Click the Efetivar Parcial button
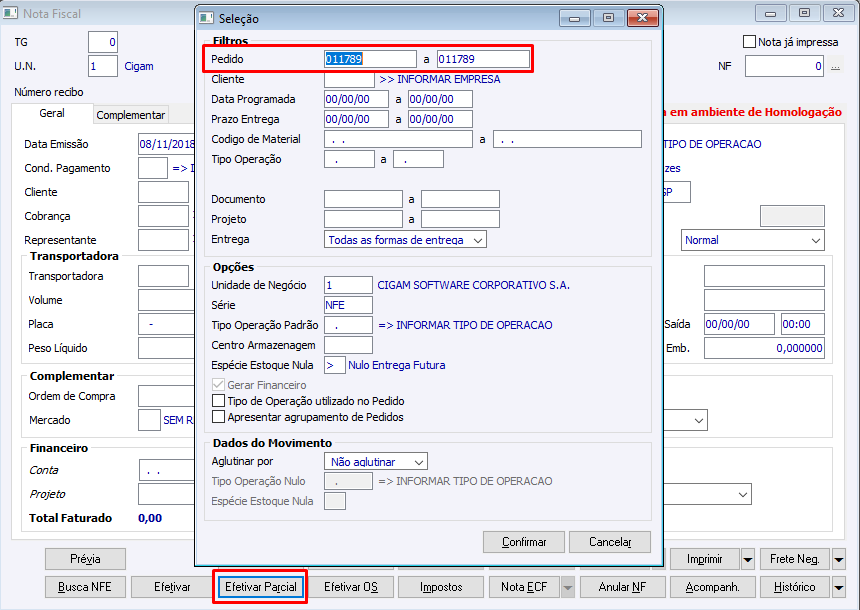The image size is (860, 610). (x=261, y=587)
